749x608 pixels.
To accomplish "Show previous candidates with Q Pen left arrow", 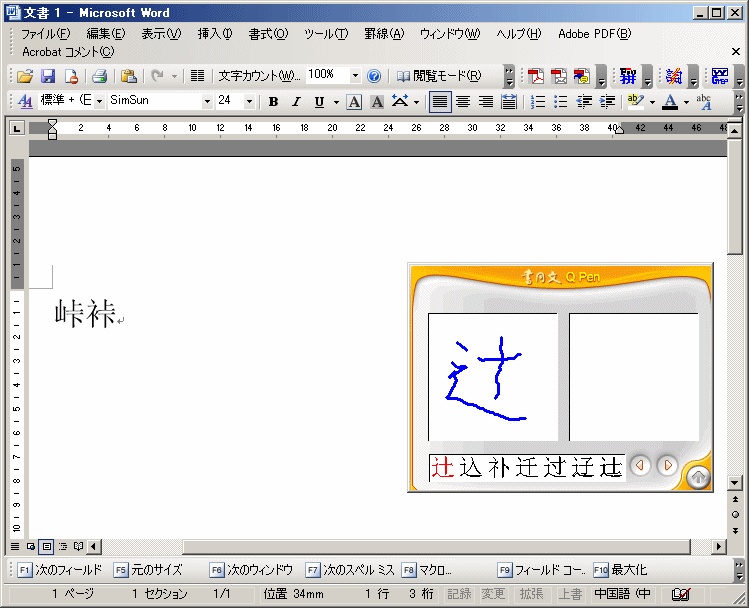I will point(640,466).
